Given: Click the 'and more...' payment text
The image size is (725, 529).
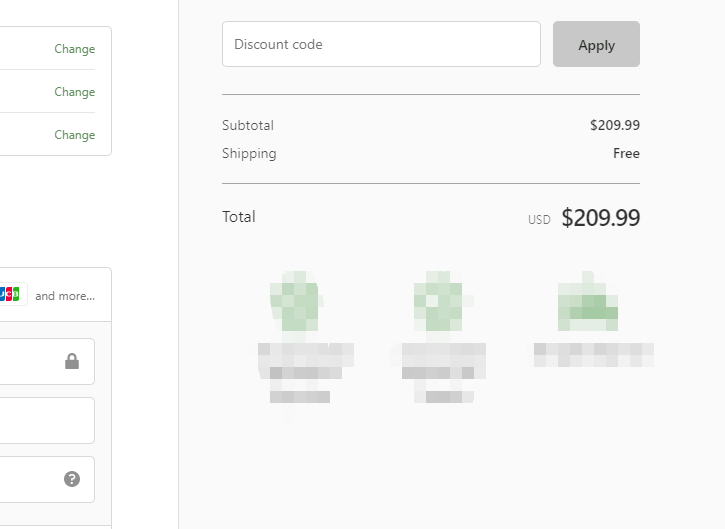Looking at the screenshot, I should pos(65,296).
